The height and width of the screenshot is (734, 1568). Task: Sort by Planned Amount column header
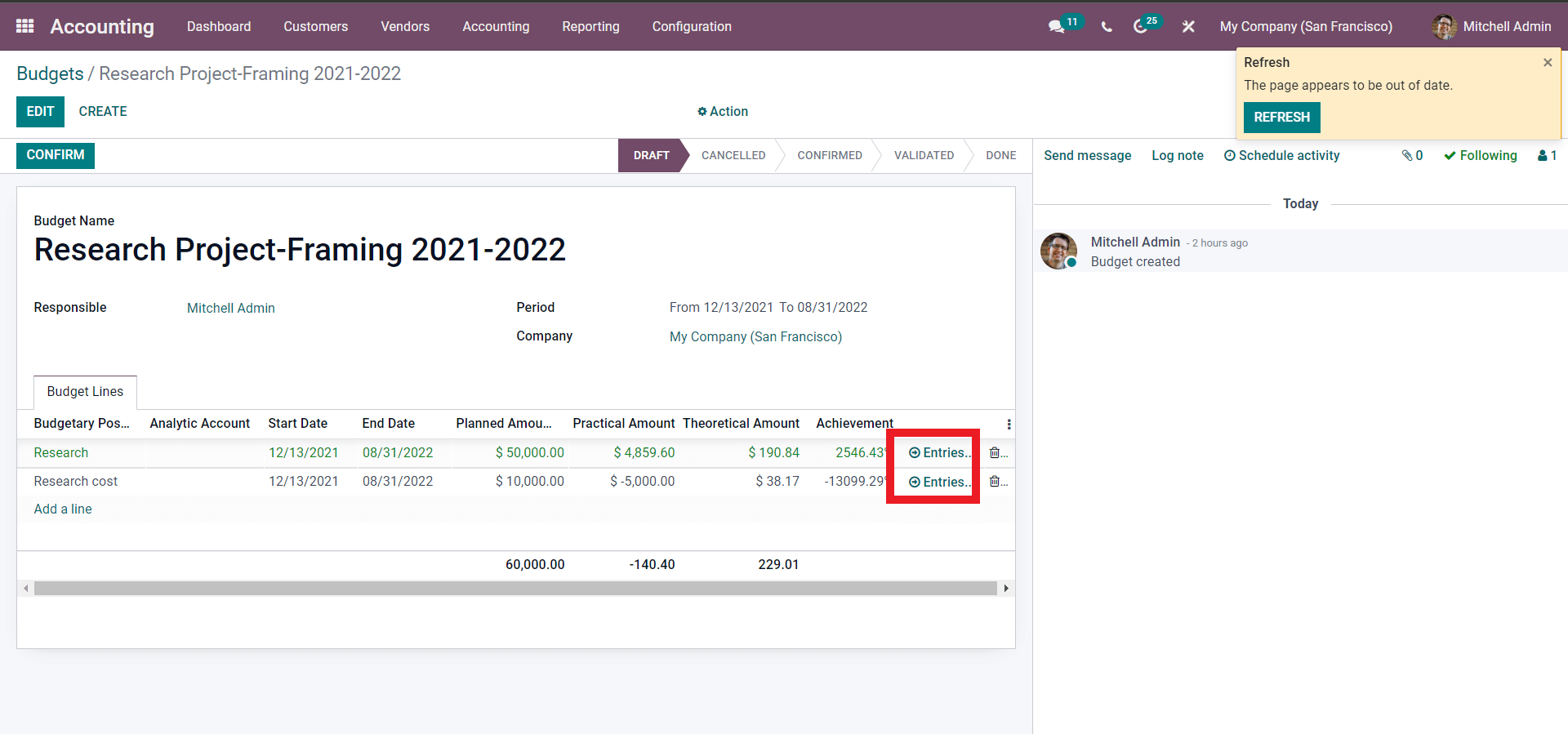pyautogui.click(x=504, y=423)
